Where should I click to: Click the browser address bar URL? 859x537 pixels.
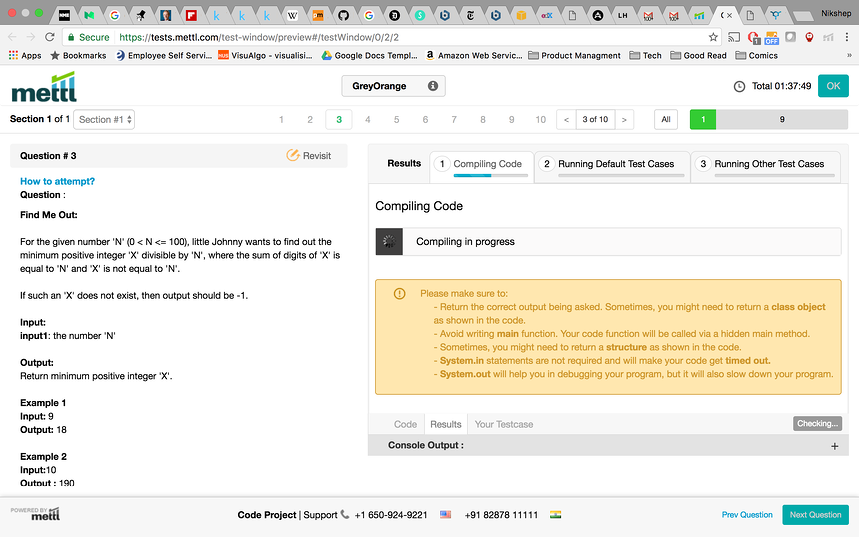pyautogui.click(x=259, y=37)
